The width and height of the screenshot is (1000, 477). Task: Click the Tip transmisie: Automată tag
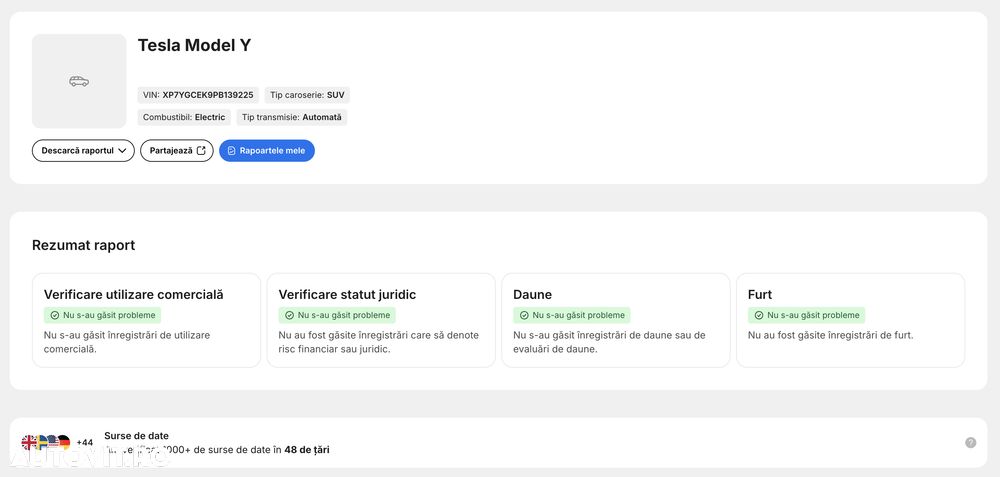pos(292,117)
